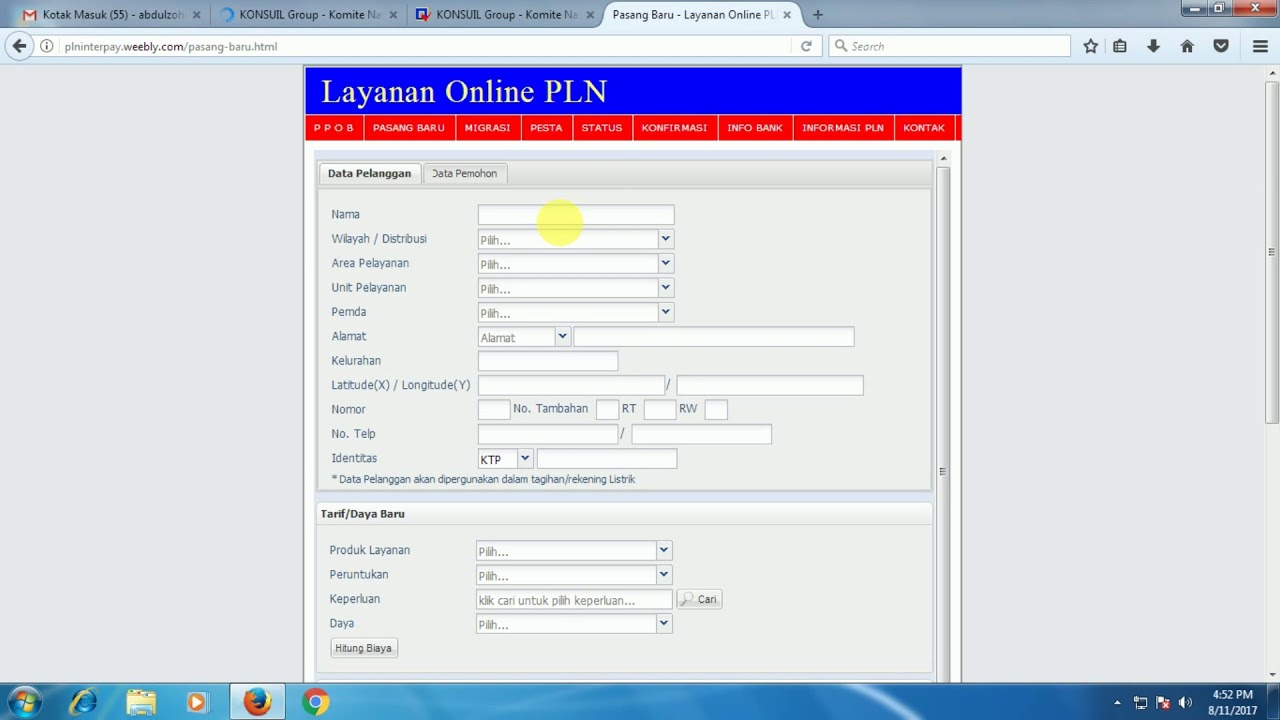Click the Alamat text input field
The width and height of the screenshot is (1280, 720).
(x=714, y=337)
